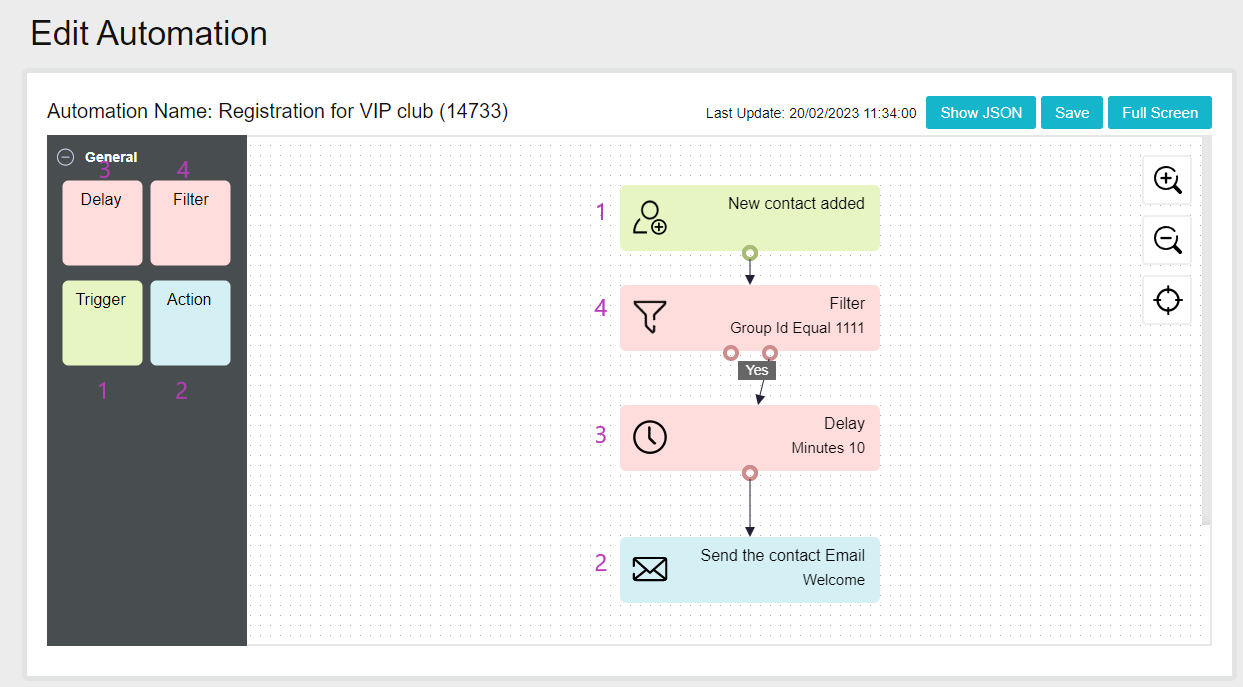Click the Yes label on filter connection
This screenshot has height=687, width=1243.
point(757,370)
